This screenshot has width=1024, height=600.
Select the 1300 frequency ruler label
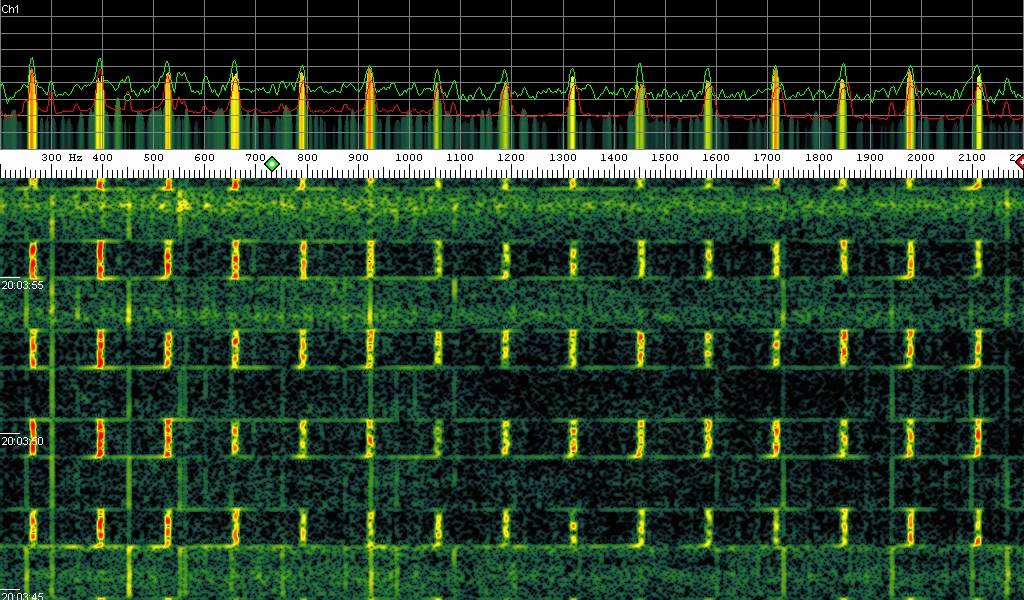tap(563, 157)
